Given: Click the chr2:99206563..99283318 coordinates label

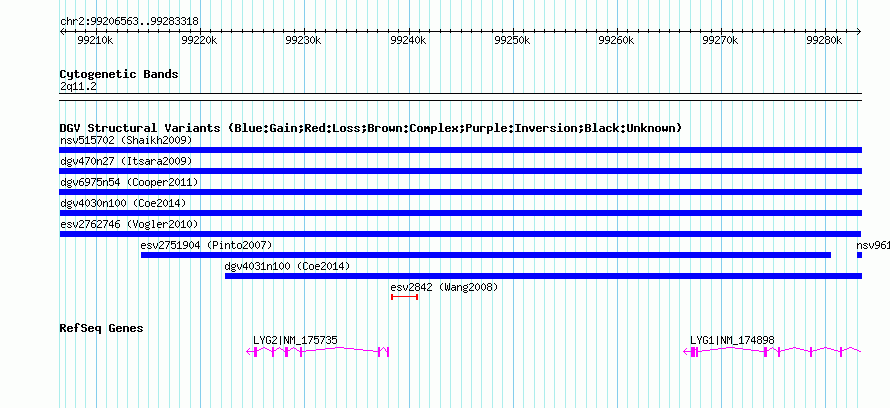Looking at the screenshot, I should point(129,22).
